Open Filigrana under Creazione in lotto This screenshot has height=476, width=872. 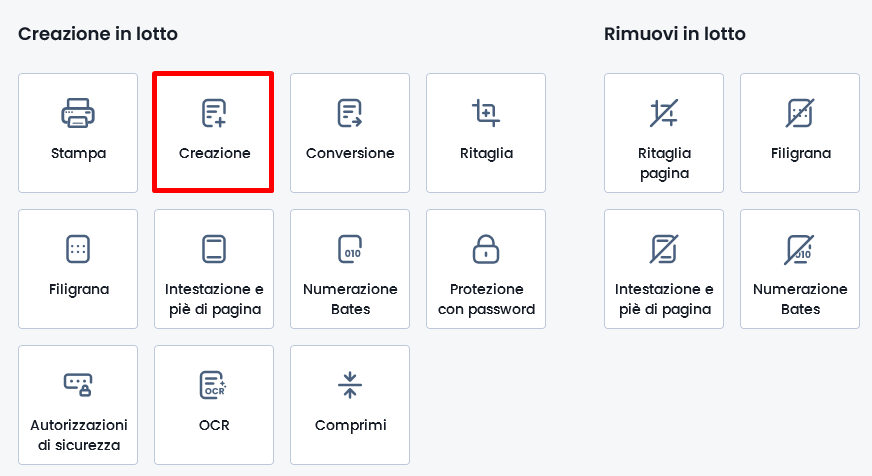pos(78,269)
